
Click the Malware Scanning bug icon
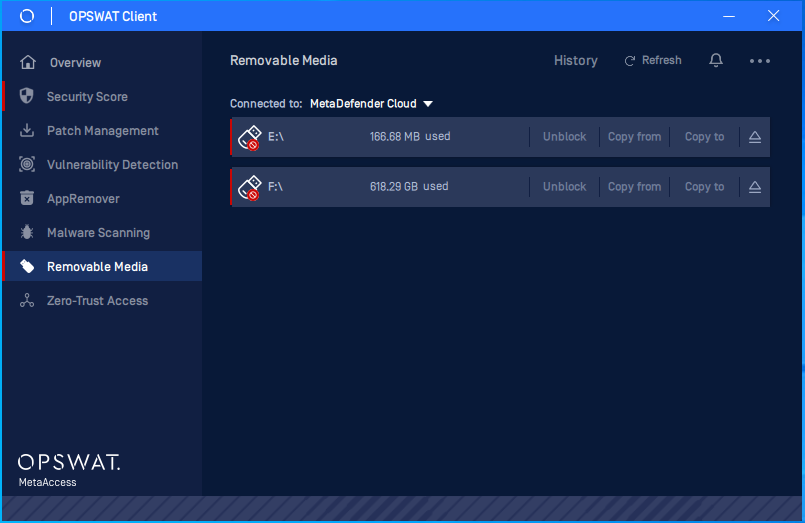pyautogui.click(x=27, y=232)
